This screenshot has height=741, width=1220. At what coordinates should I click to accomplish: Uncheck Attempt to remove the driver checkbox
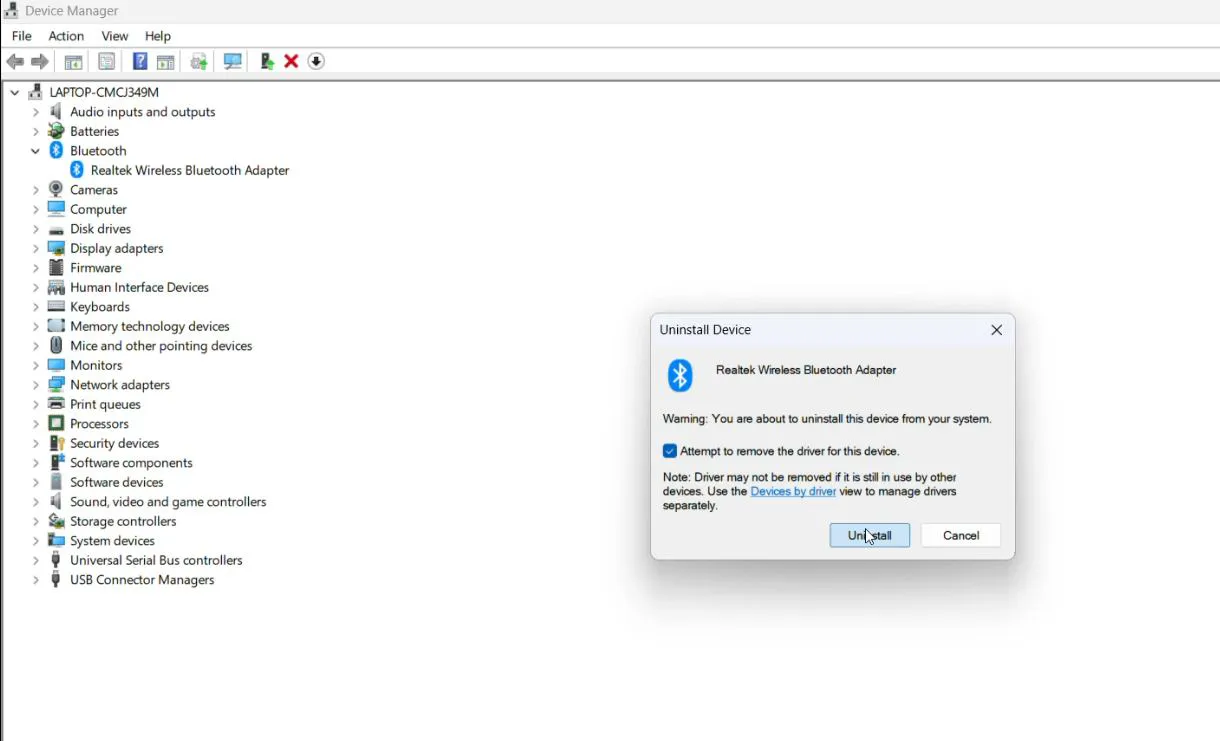[x=670, y=451]
